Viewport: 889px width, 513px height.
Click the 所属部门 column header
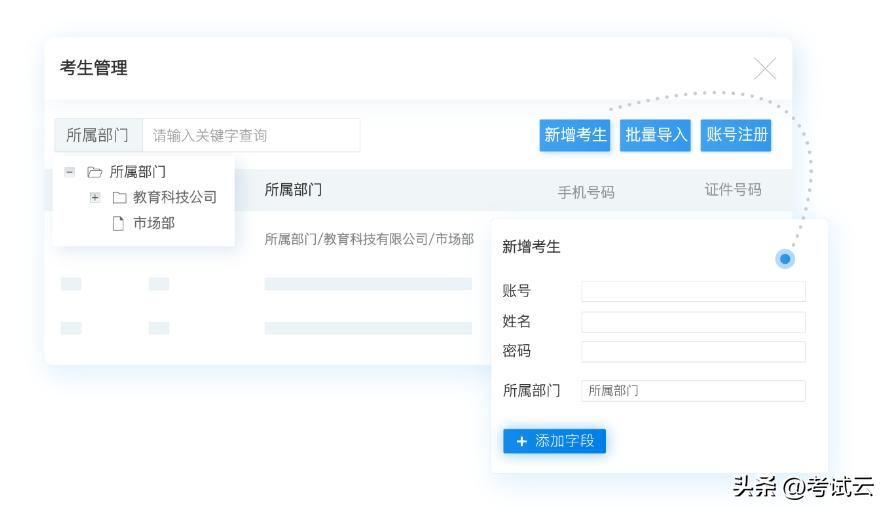tap(293, 189)
